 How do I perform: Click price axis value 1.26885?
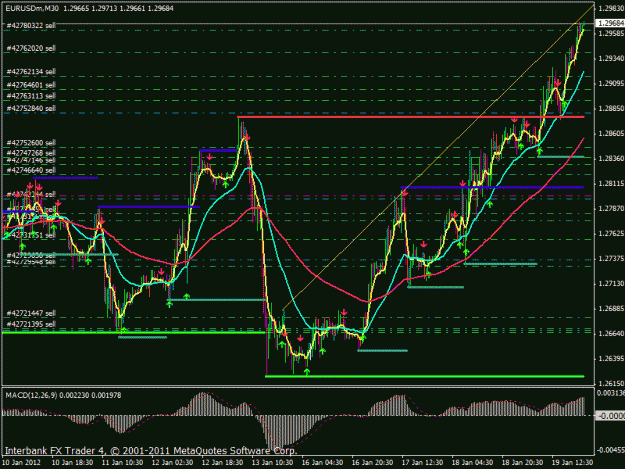tap(611, 308)
